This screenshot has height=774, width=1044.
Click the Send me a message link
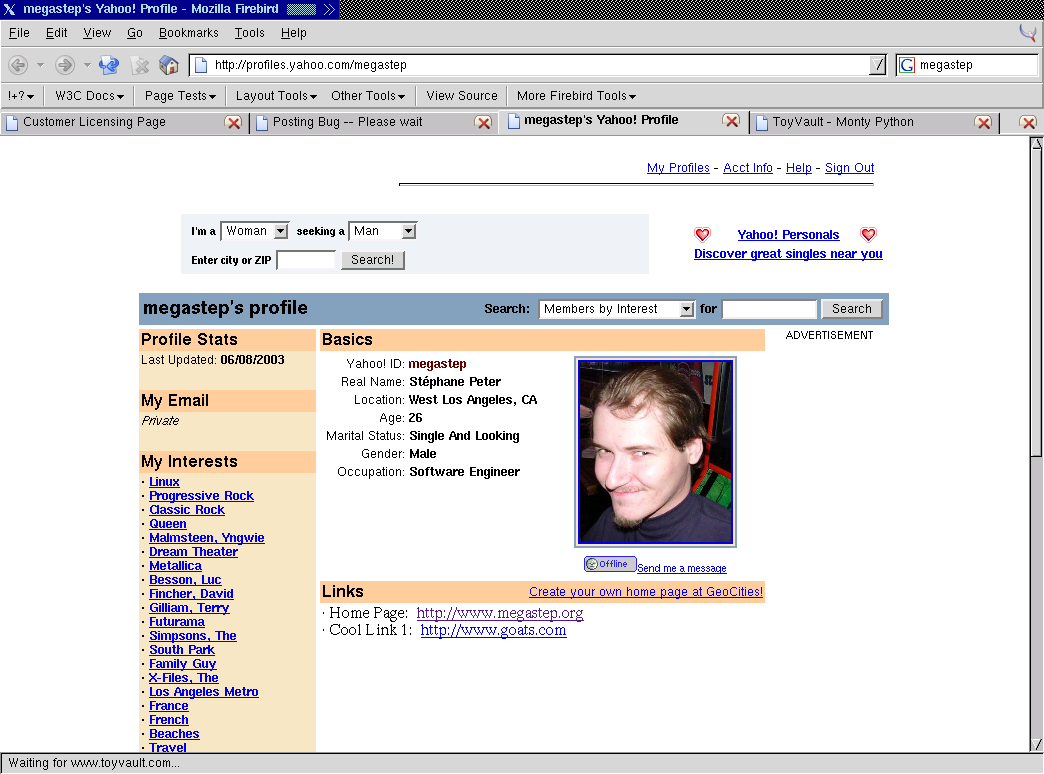pos(682,568)
